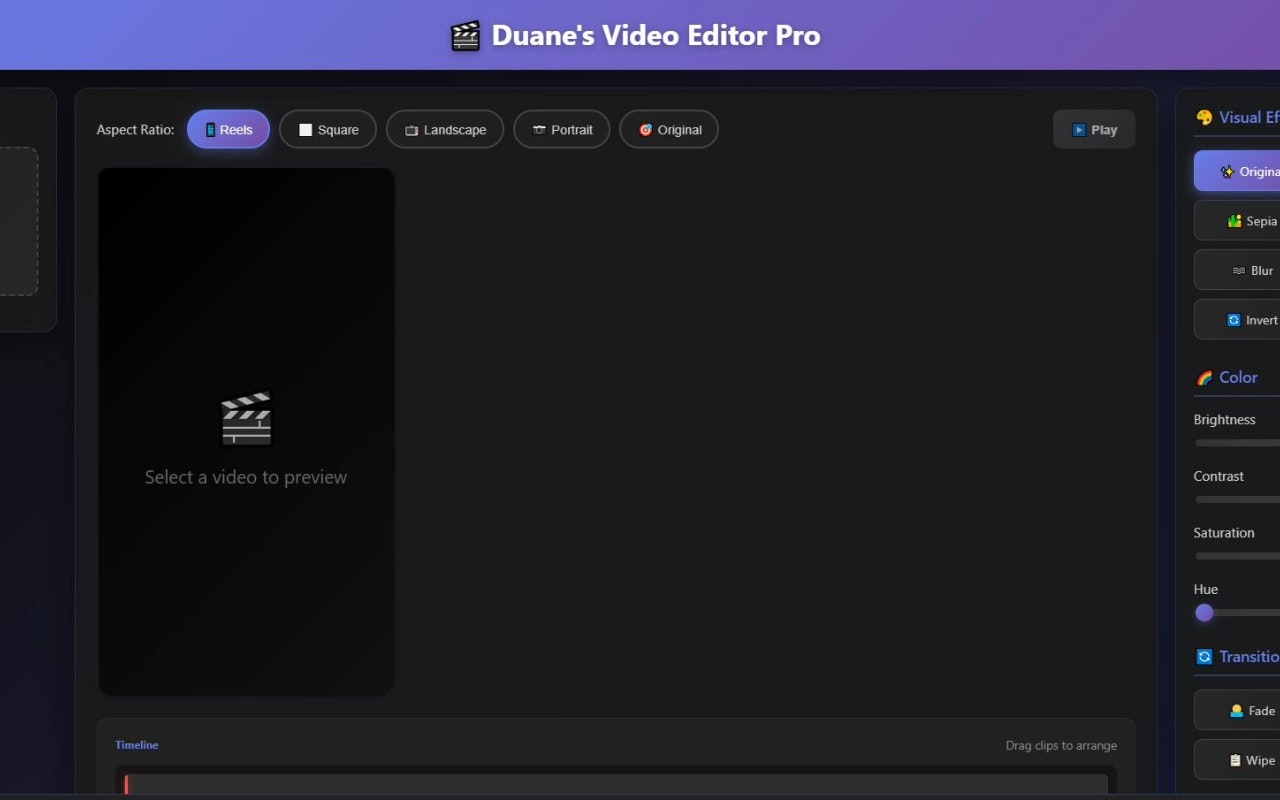1280x800 pixels.
Task: Select the Landscape aspect ratio
Action: point(444,129)
